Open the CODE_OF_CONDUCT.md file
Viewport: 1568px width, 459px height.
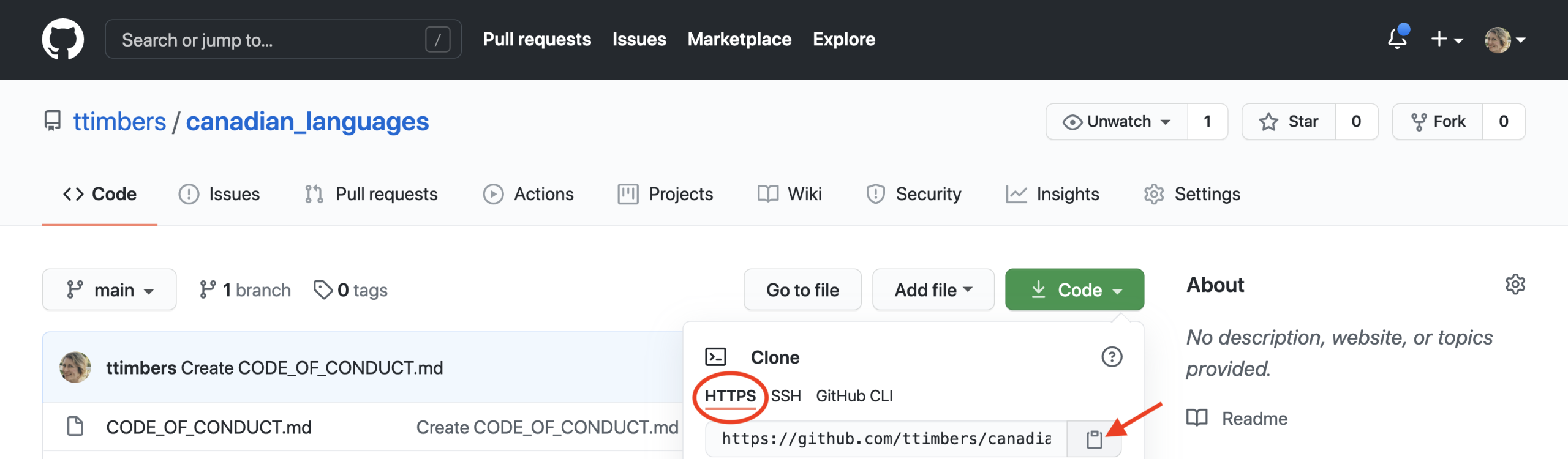click(208, 427)
